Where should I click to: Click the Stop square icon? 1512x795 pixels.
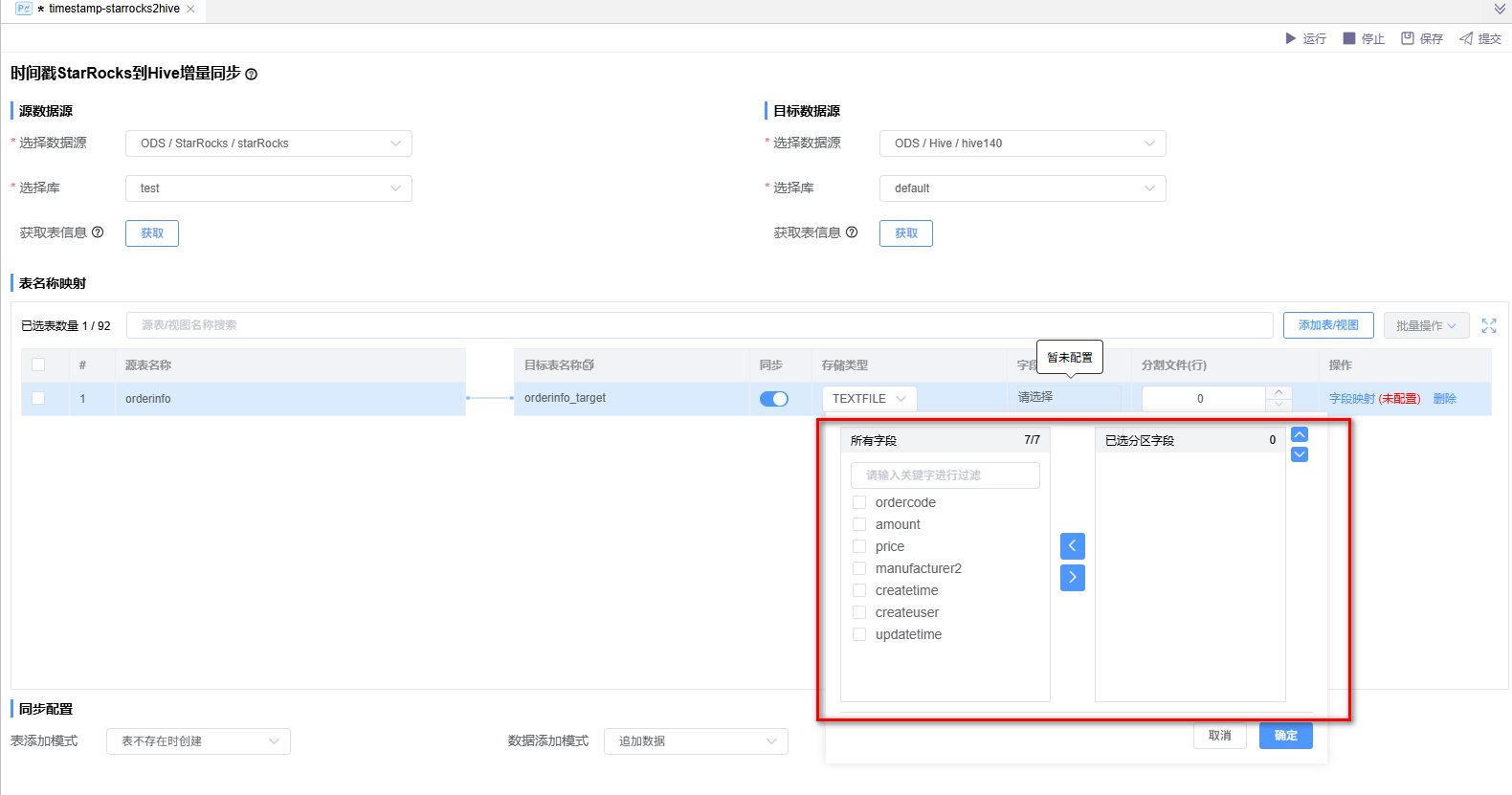(x=1349, y=38)
